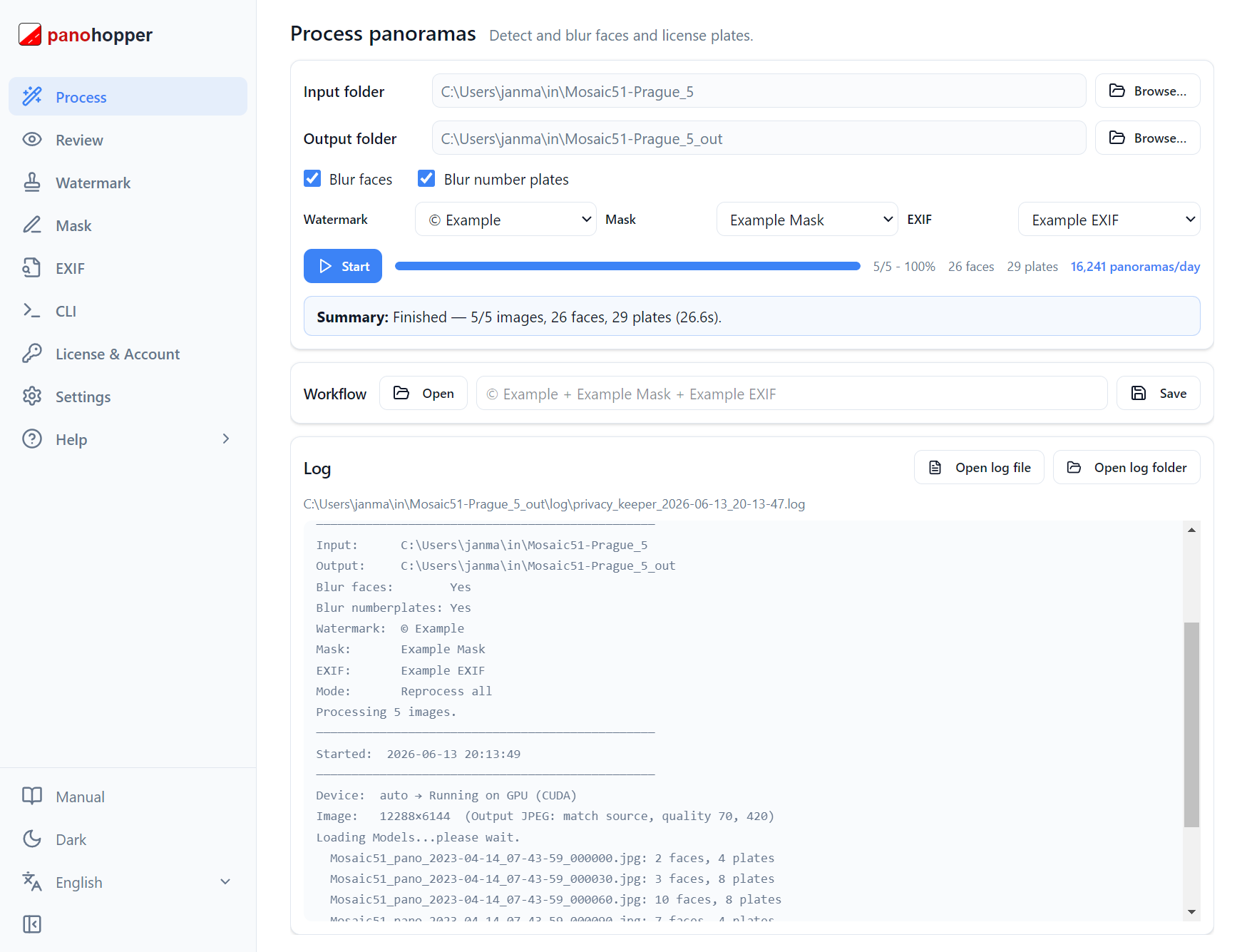This screenshot has height=952, width=1247.
Task: Open the CLI section
Action: pyautogui.click(x=128, y=310)
